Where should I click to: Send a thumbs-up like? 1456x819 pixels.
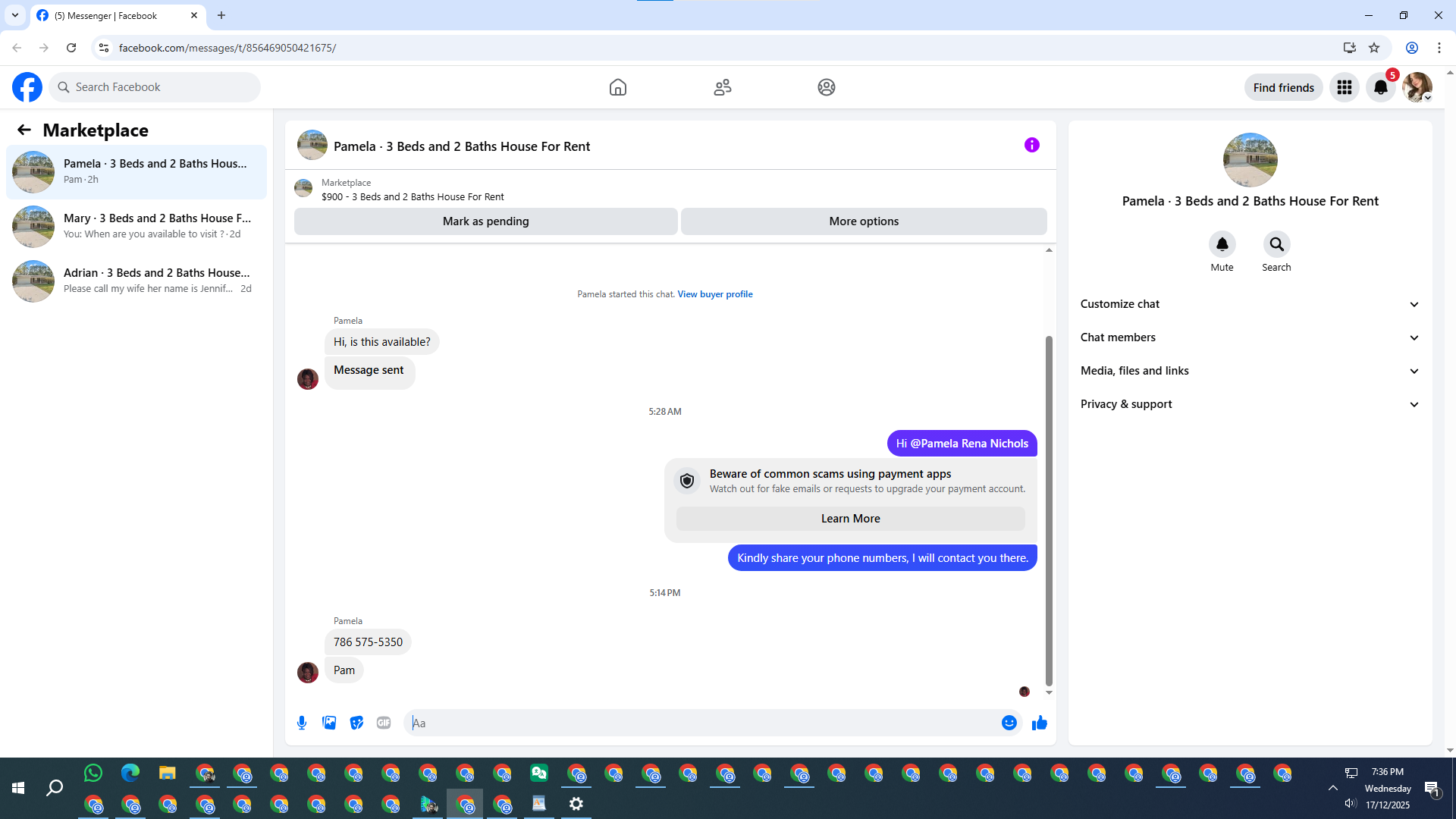(x=1040, y=723)
